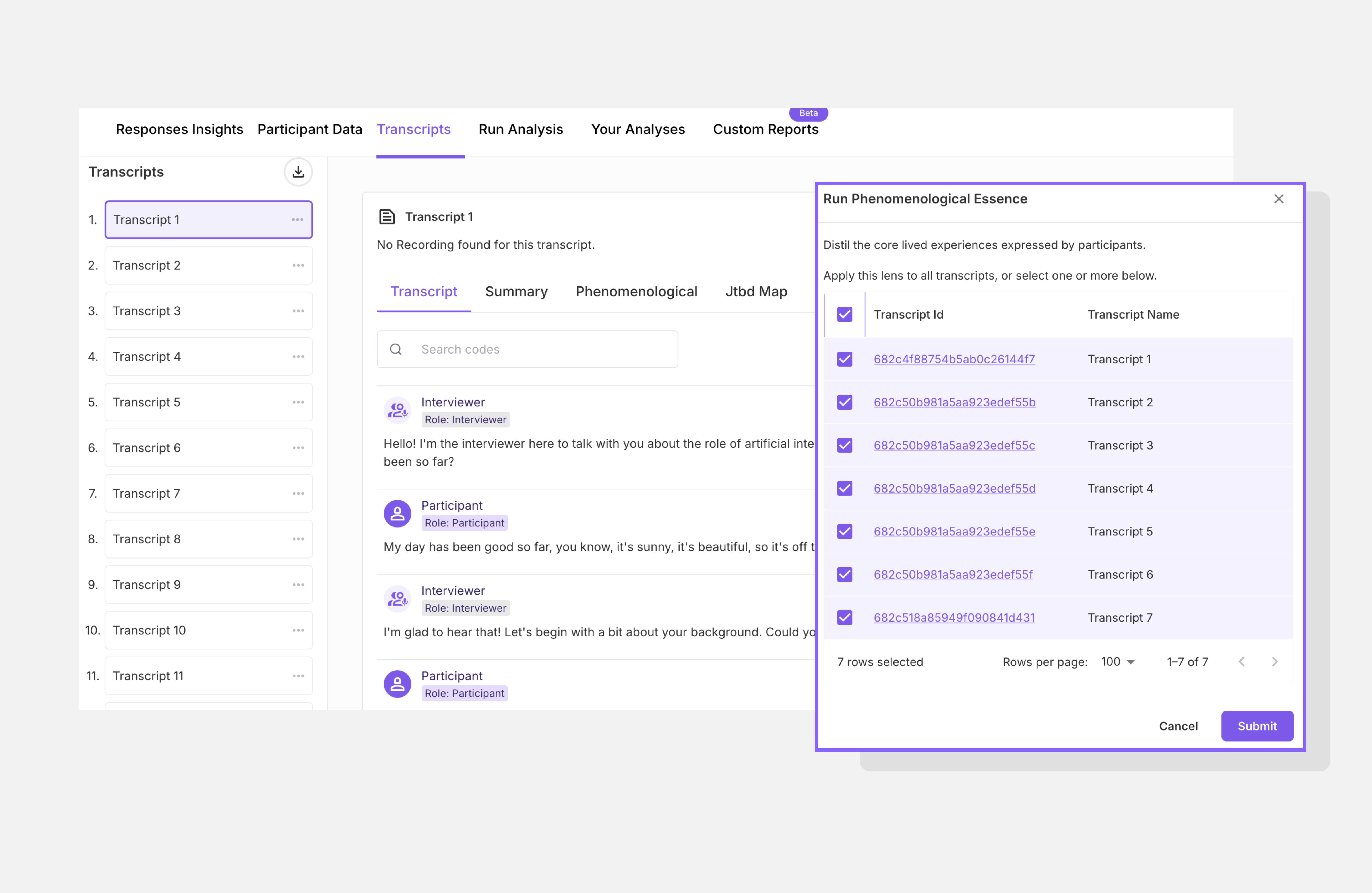Uncheck the Transcript 3 row checkbox

[x=845, y=445]
